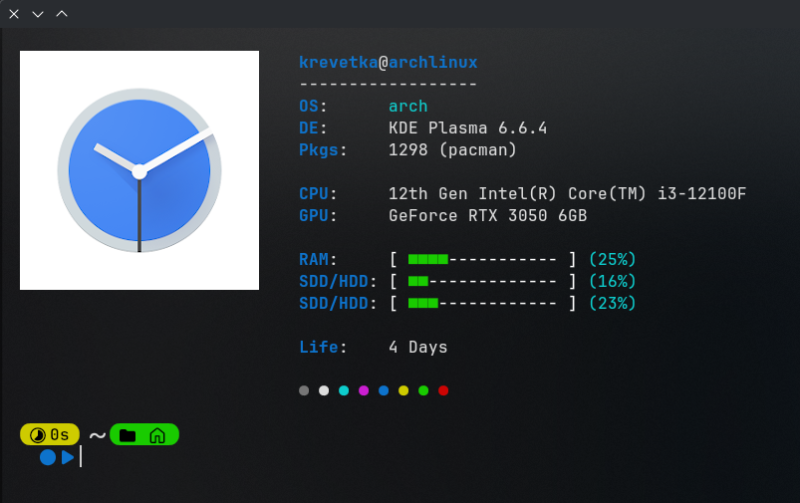This screenshot has width=800, height=503.
Task: Maximize window with up chevron button
Action: tap(62, 14)
